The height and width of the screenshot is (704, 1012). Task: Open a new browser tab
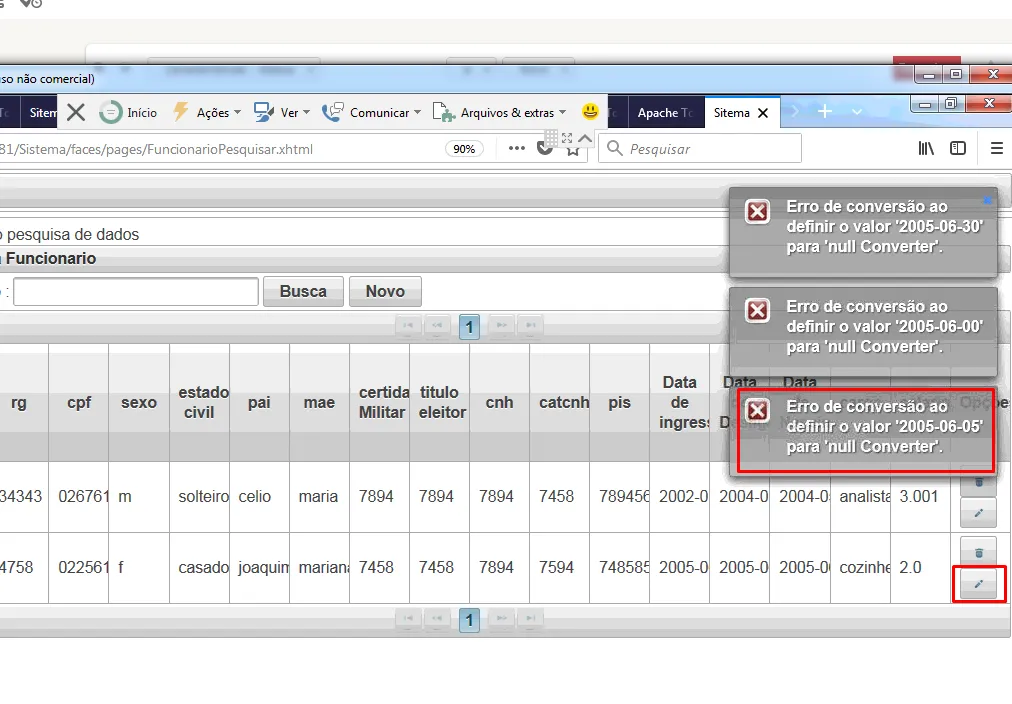[x=824, y=112]
